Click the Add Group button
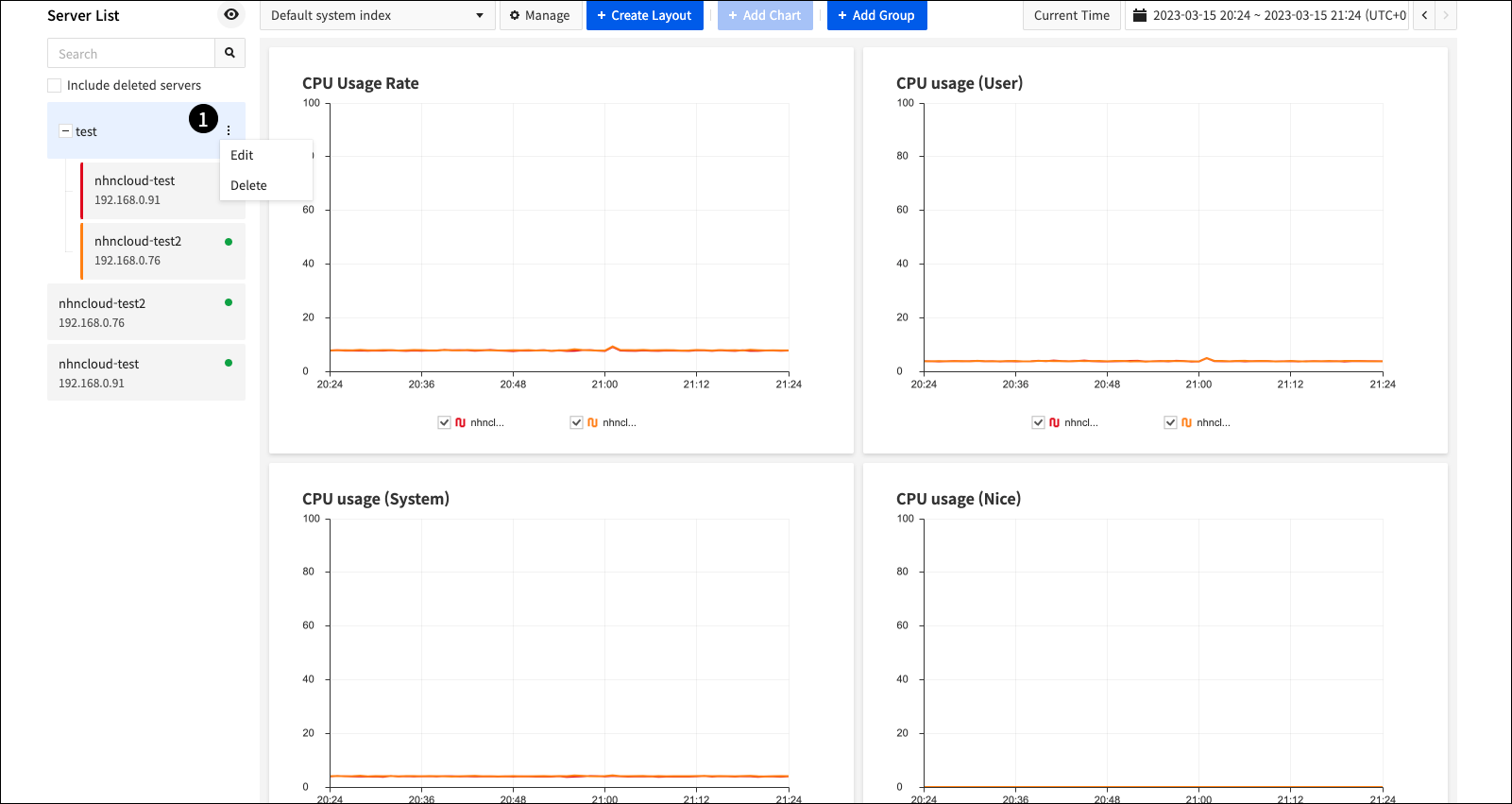1512x804 pixels. (876, 15)
